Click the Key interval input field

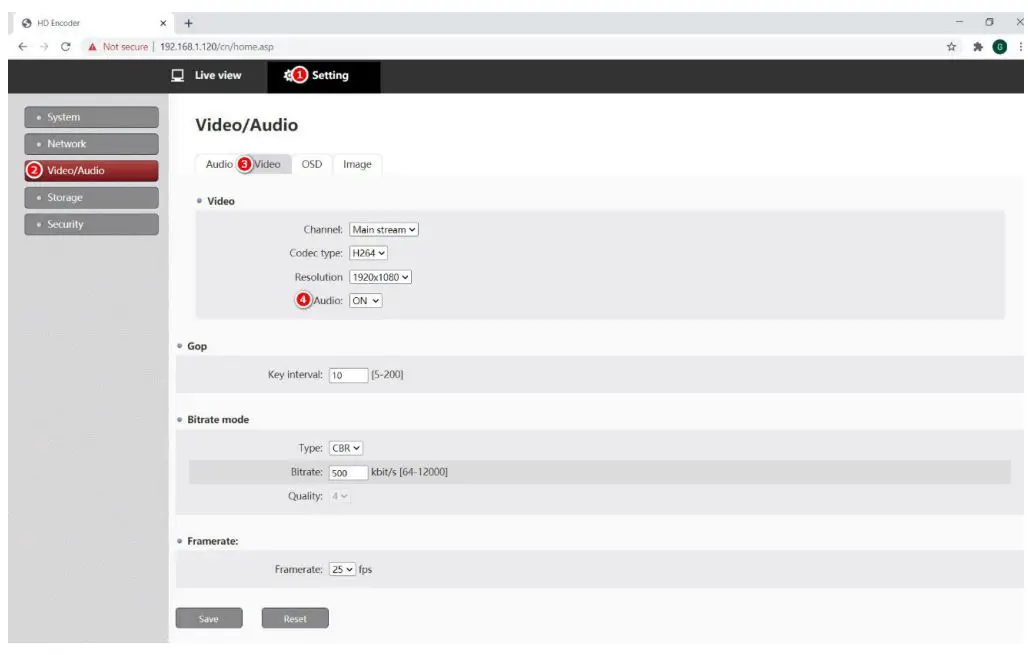348,375
